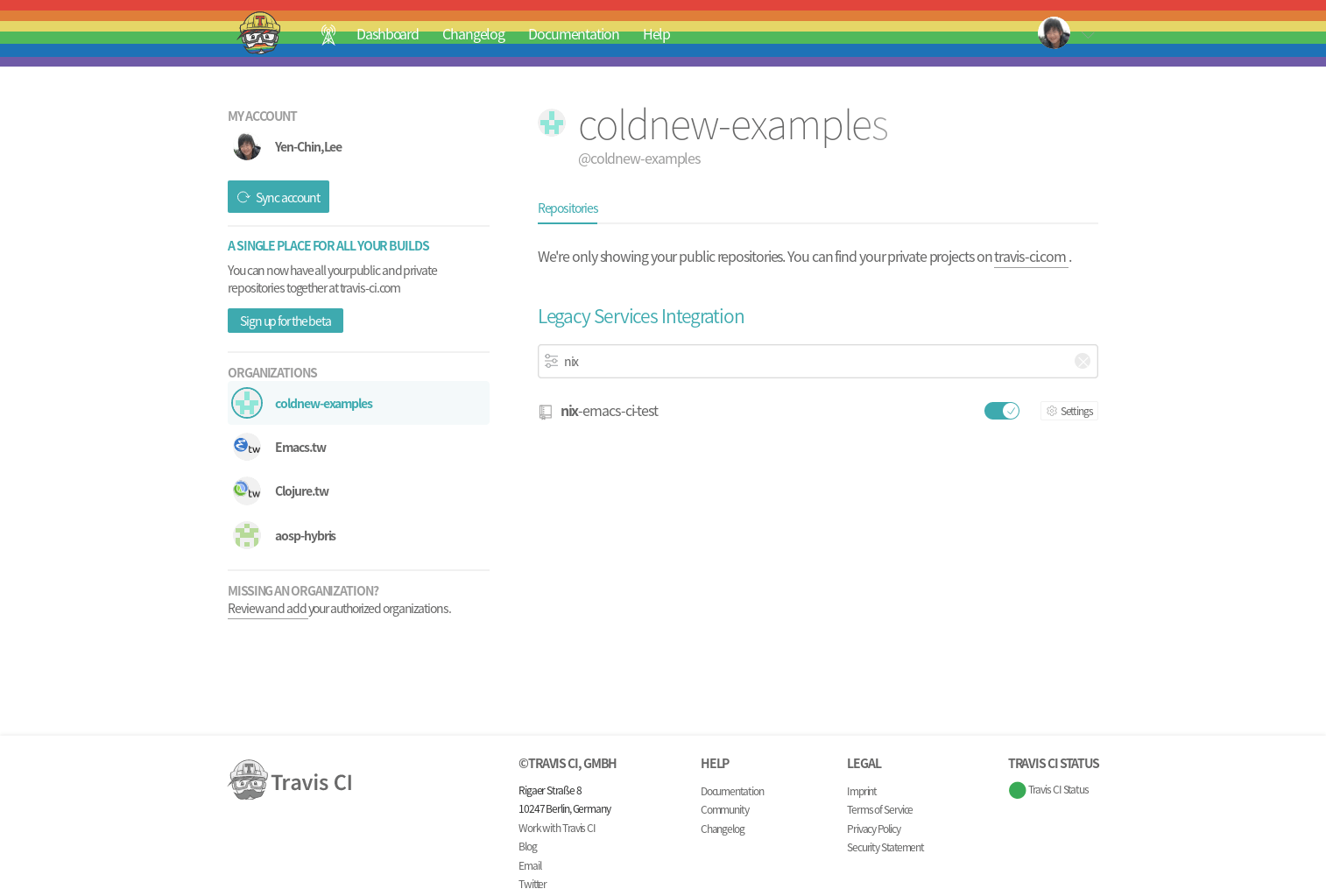Click the green Travis CI Status indicator
The width and height of the screenshot is (1326, 896).
pos(1017,790)
